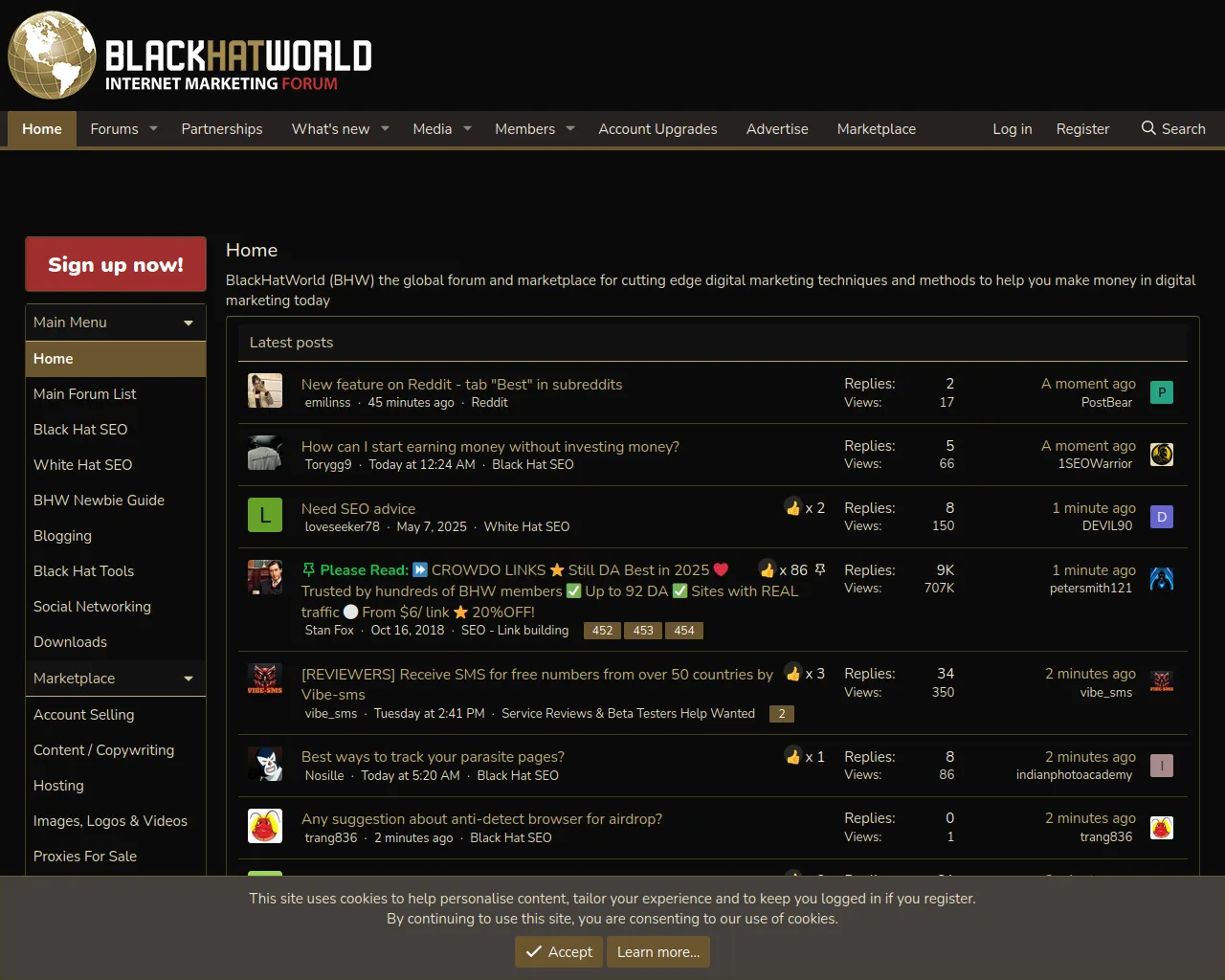Collapse the Main Menu sidebar section
The image size is (1225, 980).
(189, 323)
